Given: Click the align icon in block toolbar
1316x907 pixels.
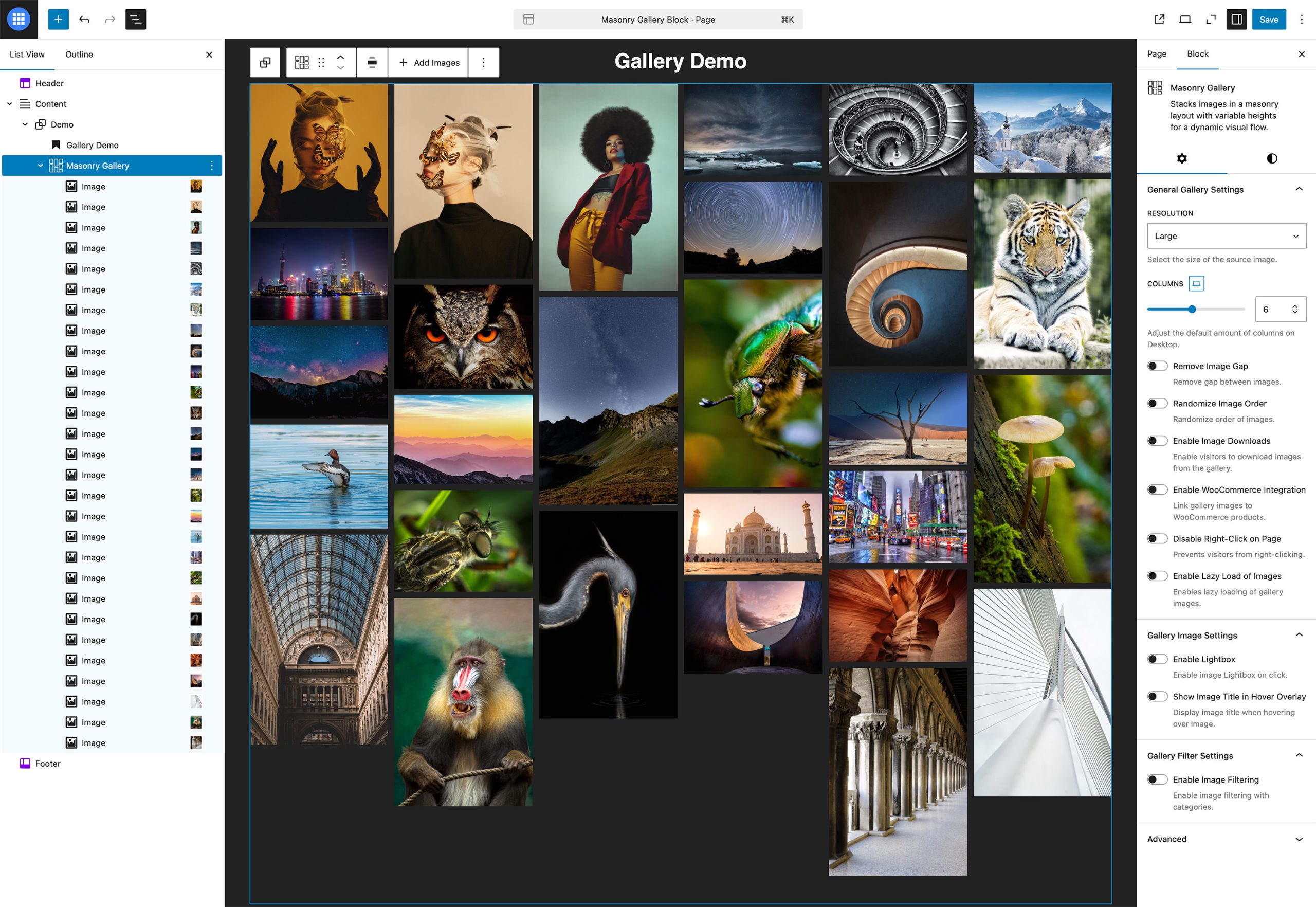Looking at the screenshot, I should [x=372, y=63].
